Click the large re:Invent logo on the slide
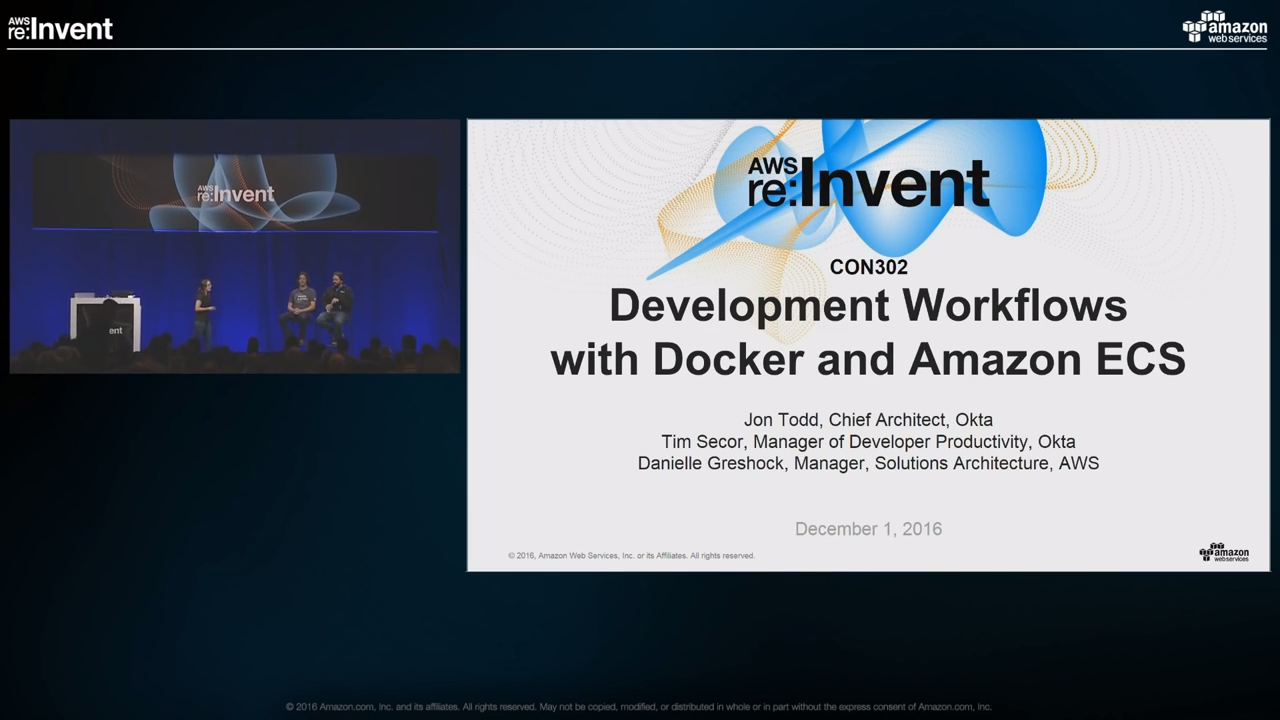1280x720 pixels. click(x=868, y=182)
